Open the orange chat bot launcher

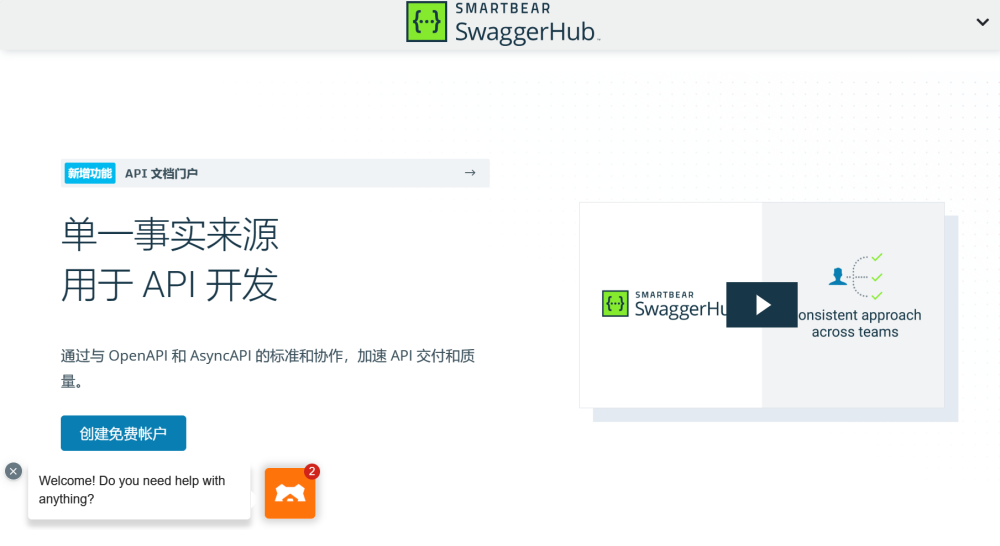tap(290, 493)
